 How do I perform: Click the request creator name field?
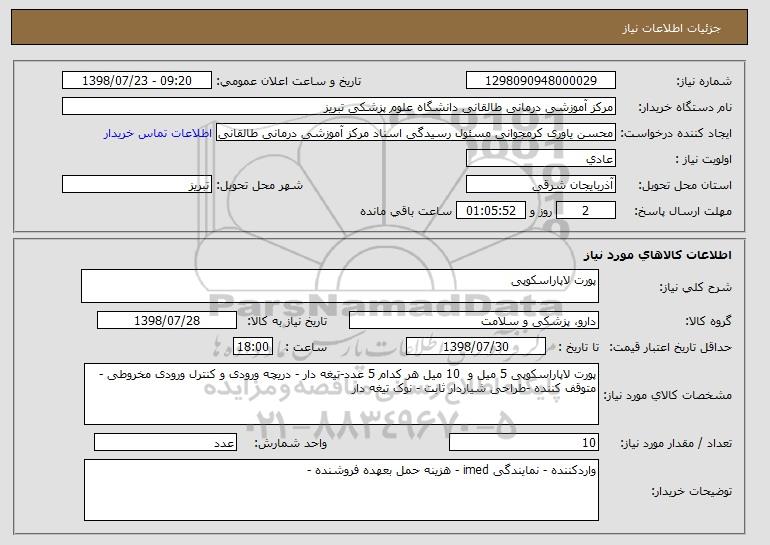tap(416, 133)
